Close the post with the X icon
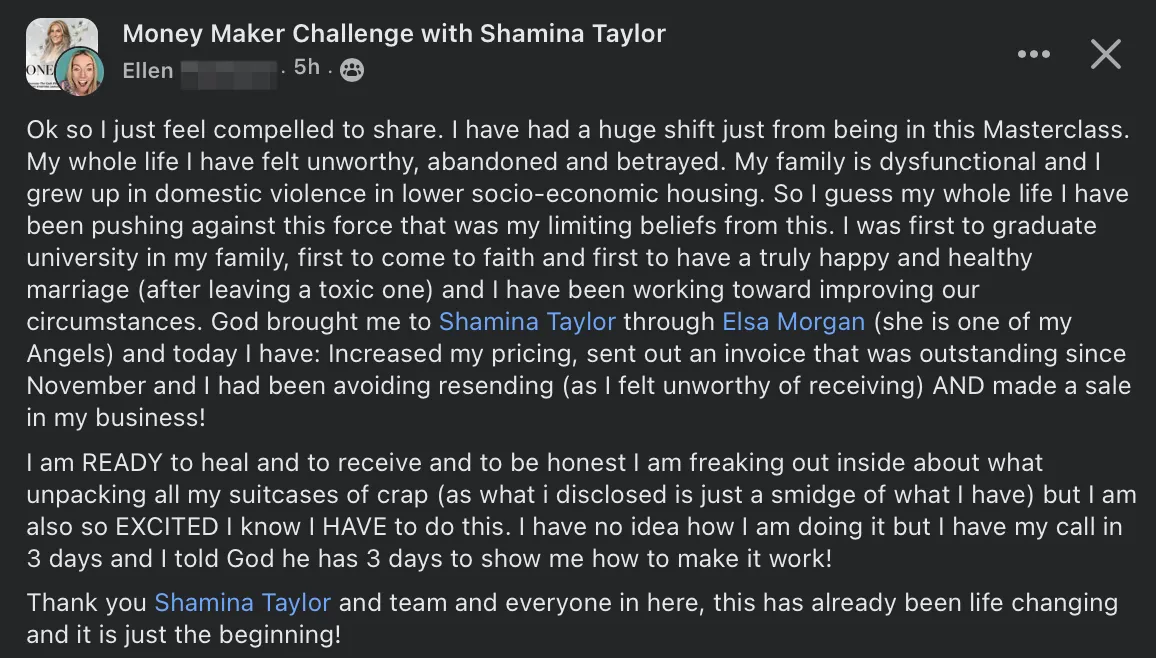This screenshot has height=658, width=1156. pos(1105,54)
